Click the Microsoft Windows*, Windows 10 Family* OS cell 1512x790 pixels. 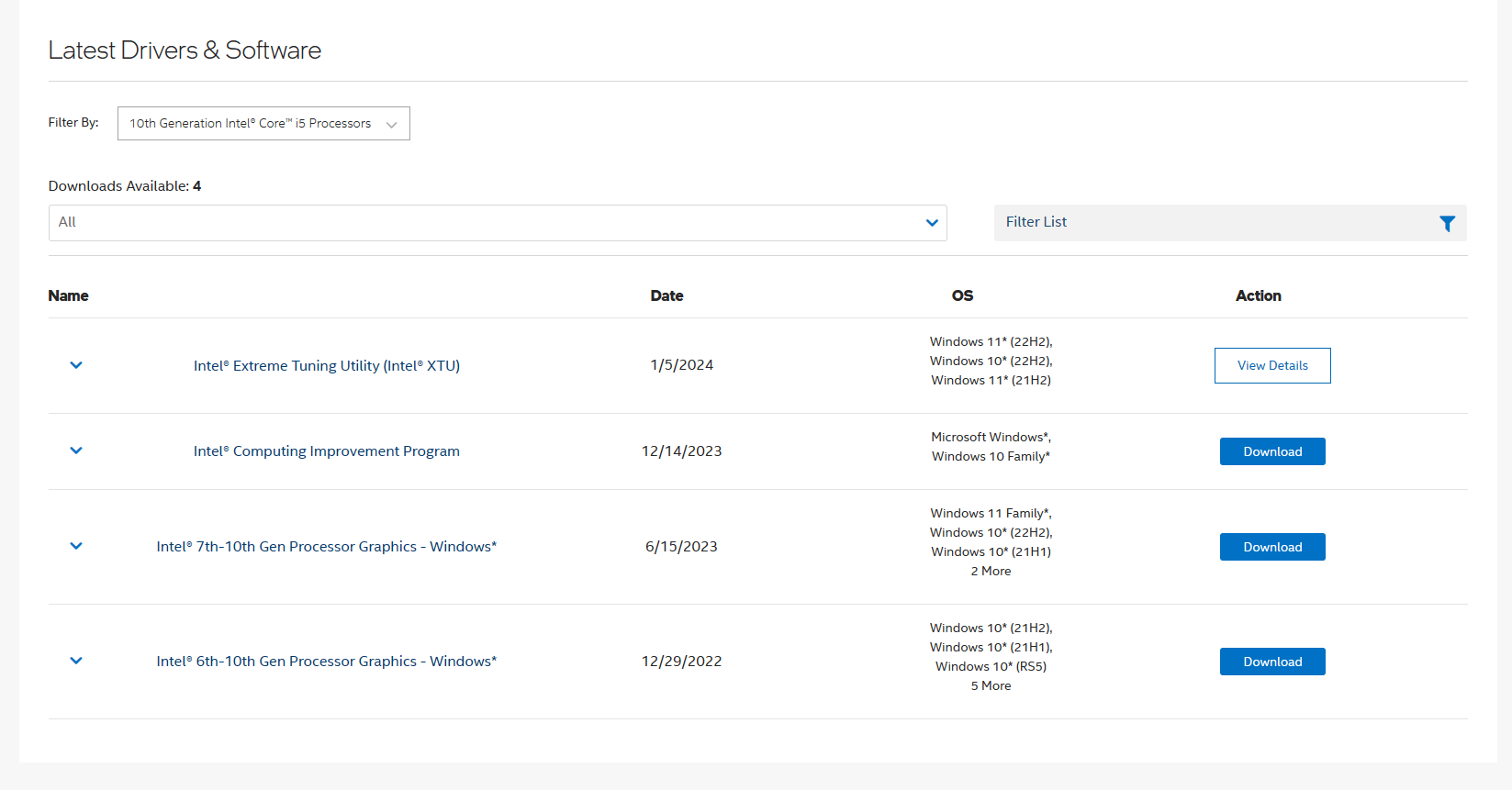[x=991, y=447]
